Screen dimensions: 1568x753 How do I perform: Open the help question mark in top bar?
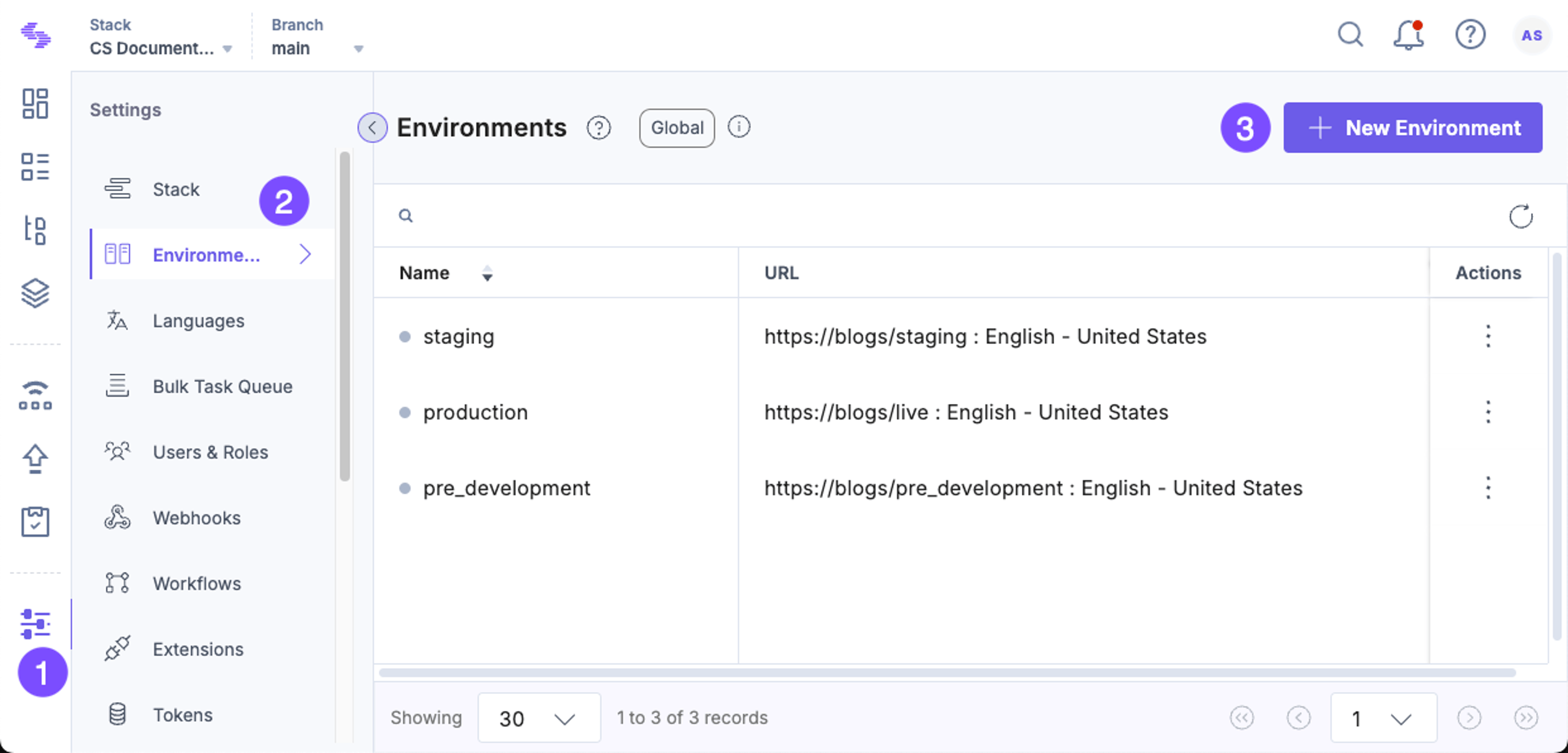pyautogui.click(x=1470, y=35)
